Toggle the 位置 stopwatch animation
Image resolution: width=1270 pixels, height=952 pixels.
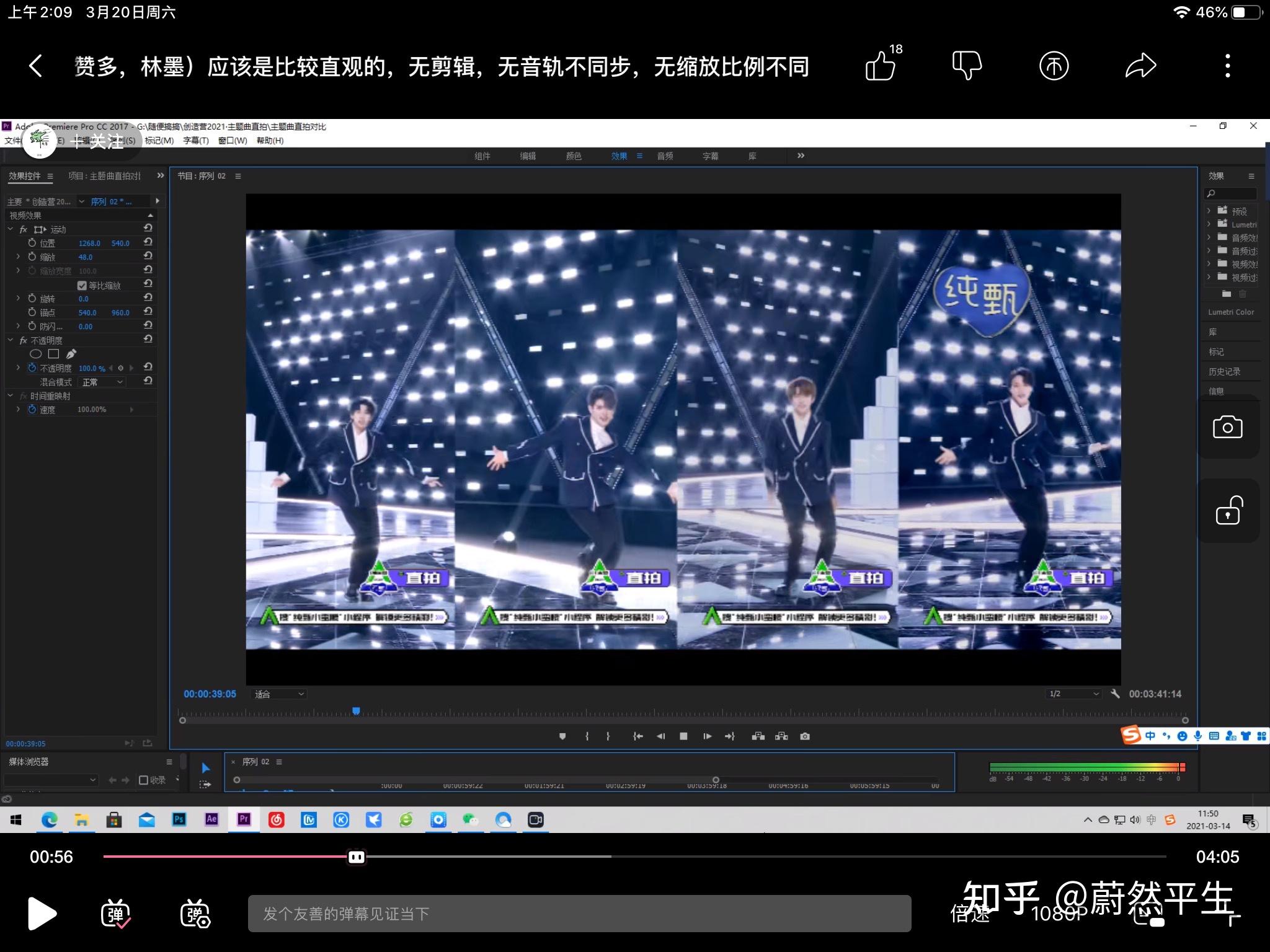pos(32,243)
